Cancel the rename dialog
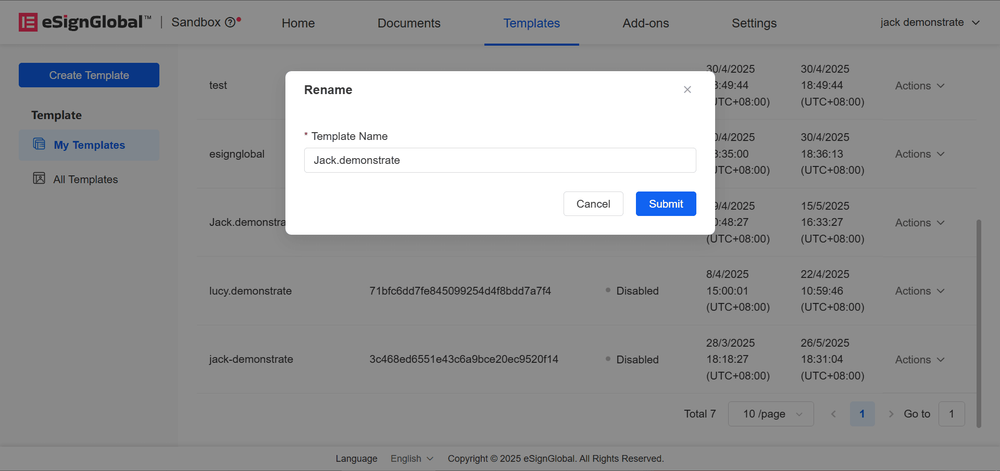This screenshot has width=1000, height=471. (x=593, y=204)
